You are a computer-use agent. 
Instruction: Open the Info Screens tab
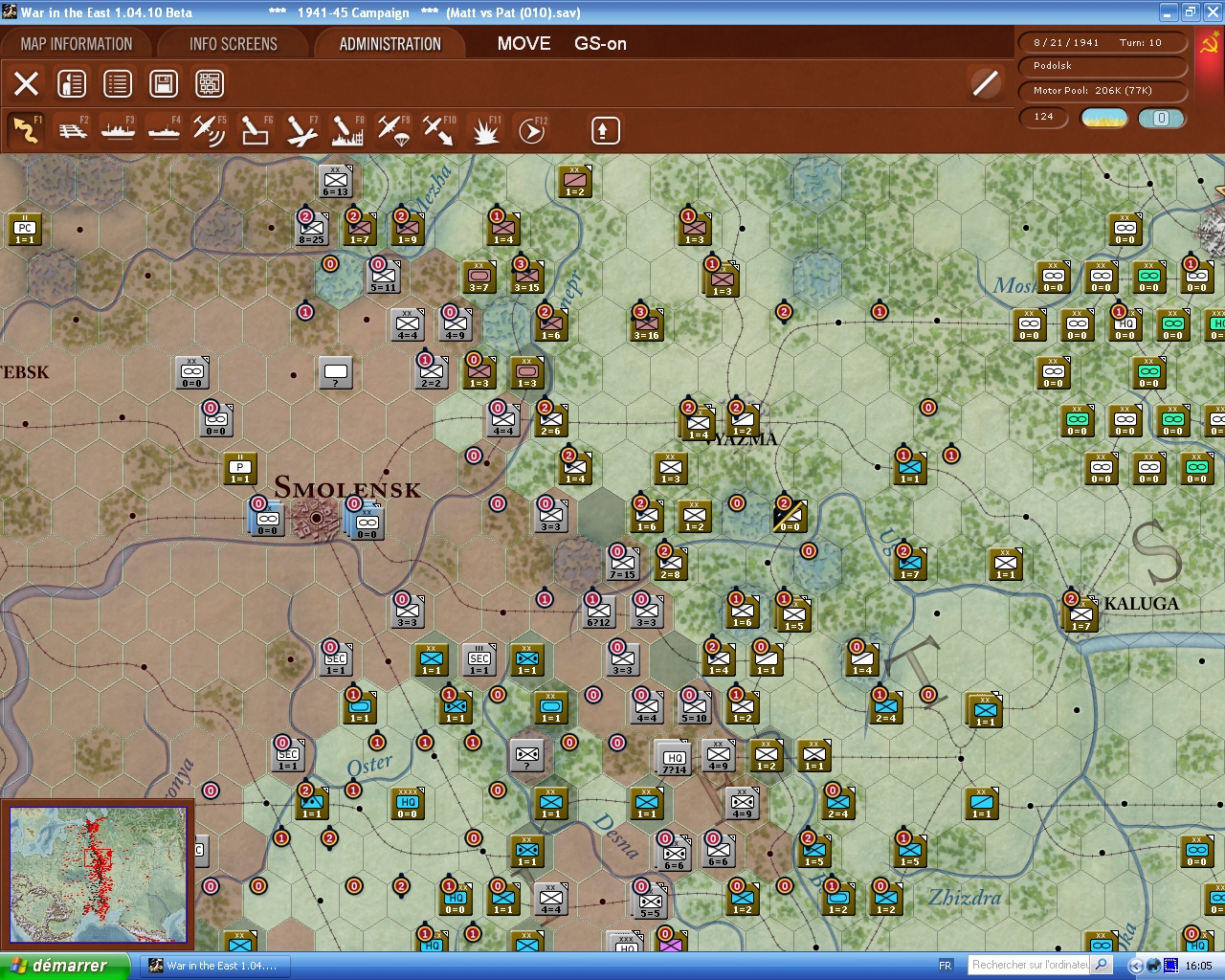[x=234, y=44]
